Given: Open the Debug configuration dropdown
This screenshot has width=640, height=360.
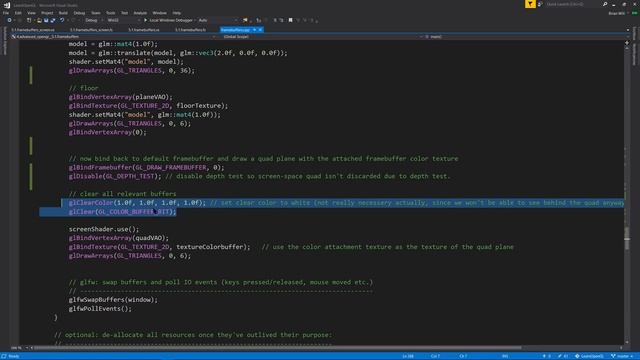Looking at the screenshot, I should point(93,20).
